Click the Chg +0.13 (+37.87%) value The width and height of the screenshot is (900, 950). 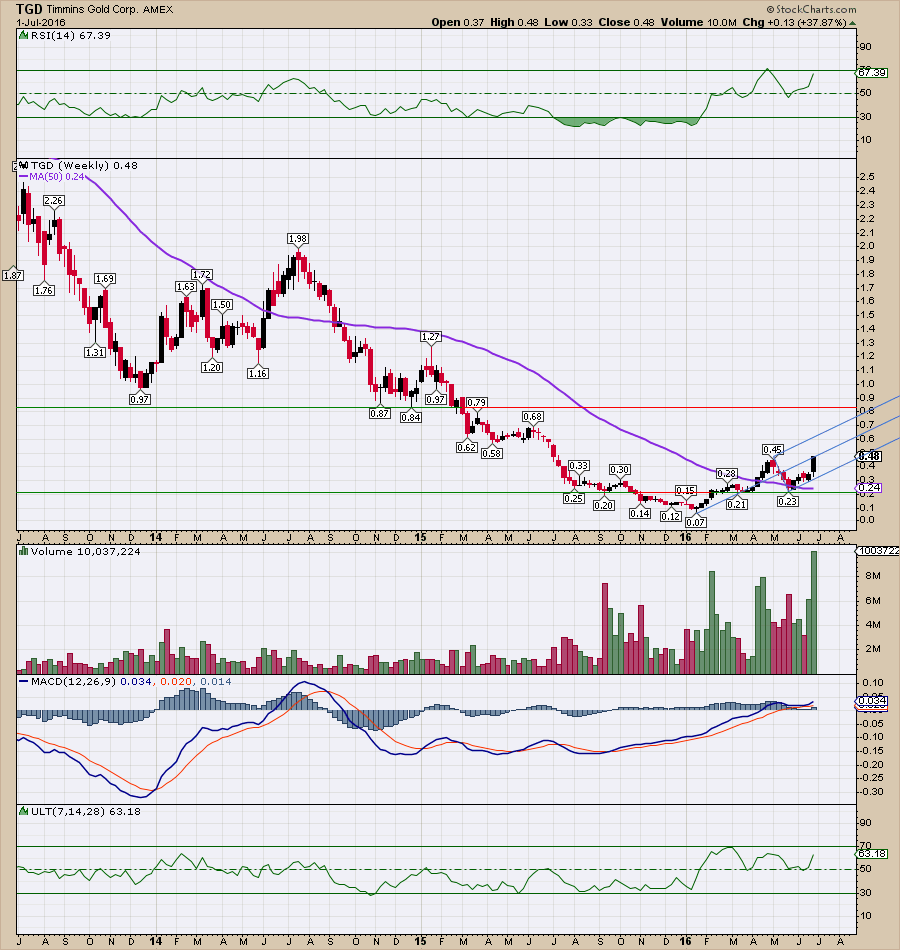click(x=794, y=22)
